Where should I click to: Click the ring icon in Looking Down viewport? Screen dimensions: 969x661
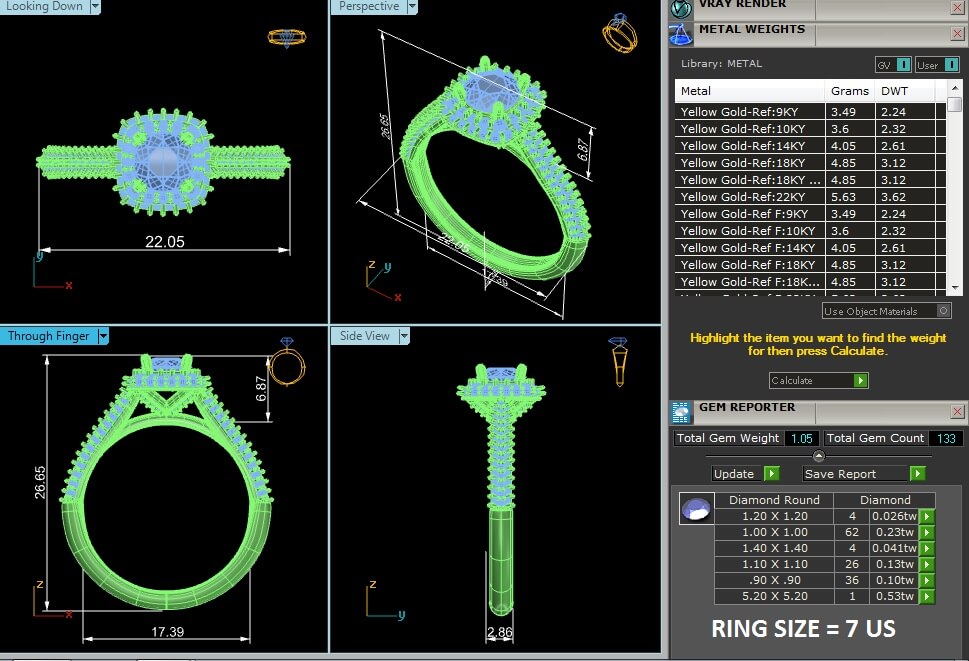(x=286, y=38)
